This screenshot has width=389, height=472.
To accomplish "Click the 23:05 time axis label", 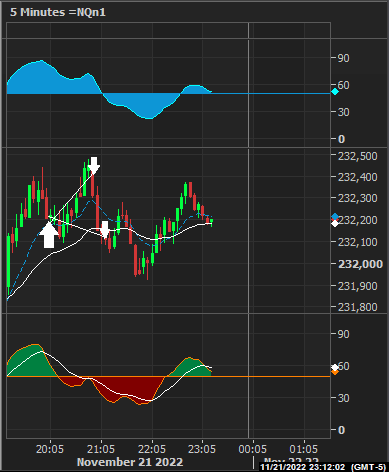I will [202, 449].
